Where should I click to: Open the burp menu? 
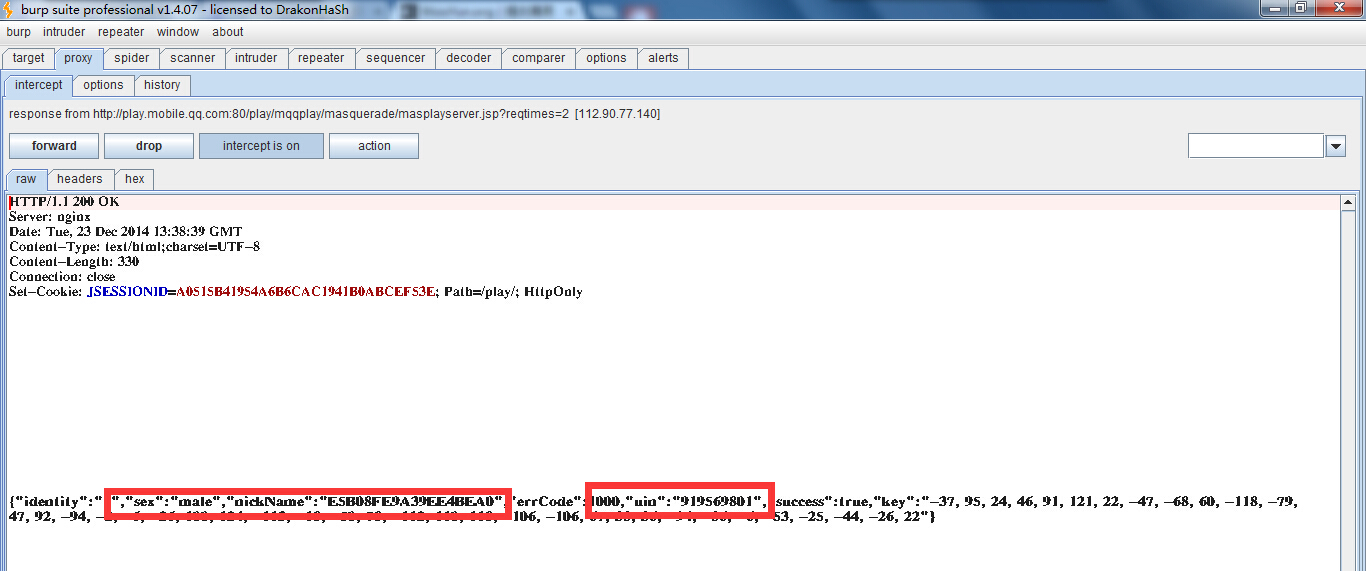click(x=18, y=32)
